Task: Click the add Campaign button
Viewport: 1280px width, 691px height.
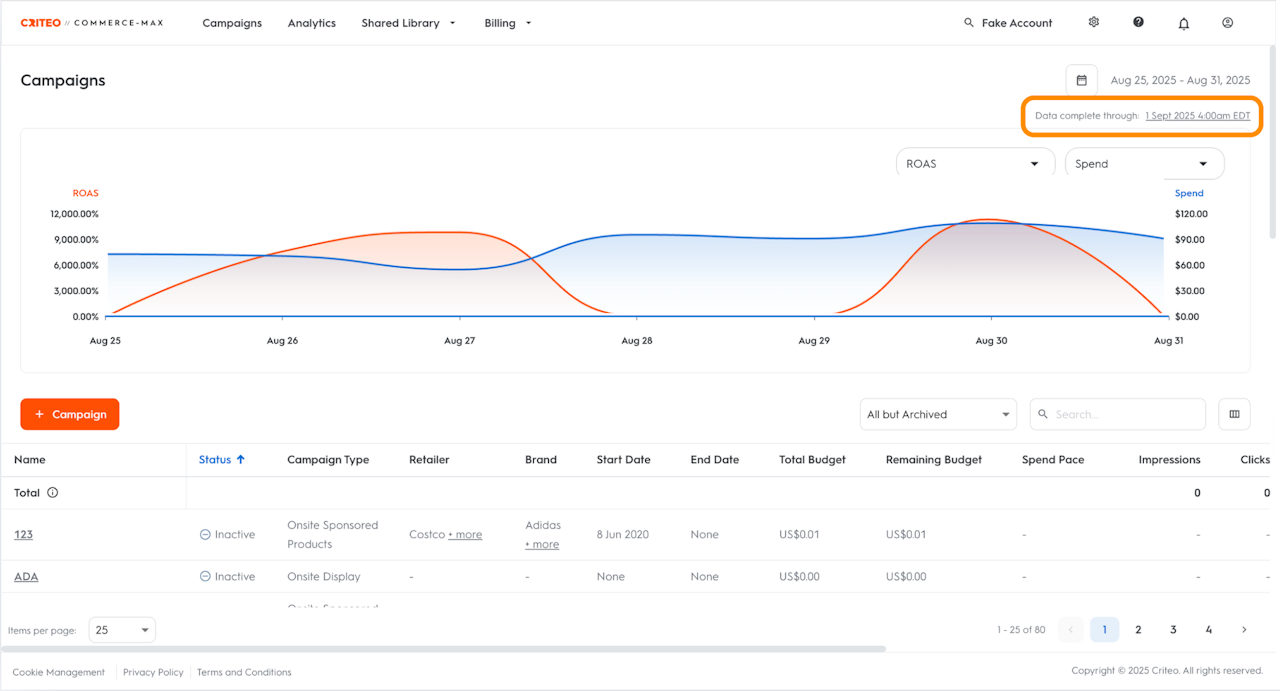Action: [x=70, y=414]
